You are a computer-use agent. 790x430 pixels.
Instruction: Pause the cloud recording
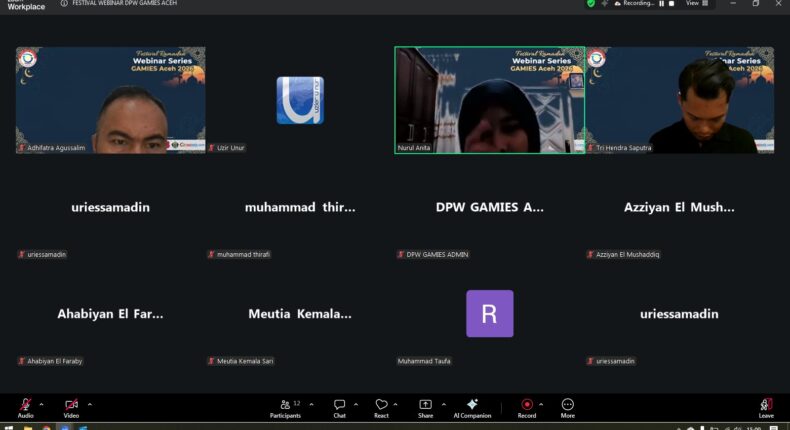pyautogui.click(x=662, y=4)
